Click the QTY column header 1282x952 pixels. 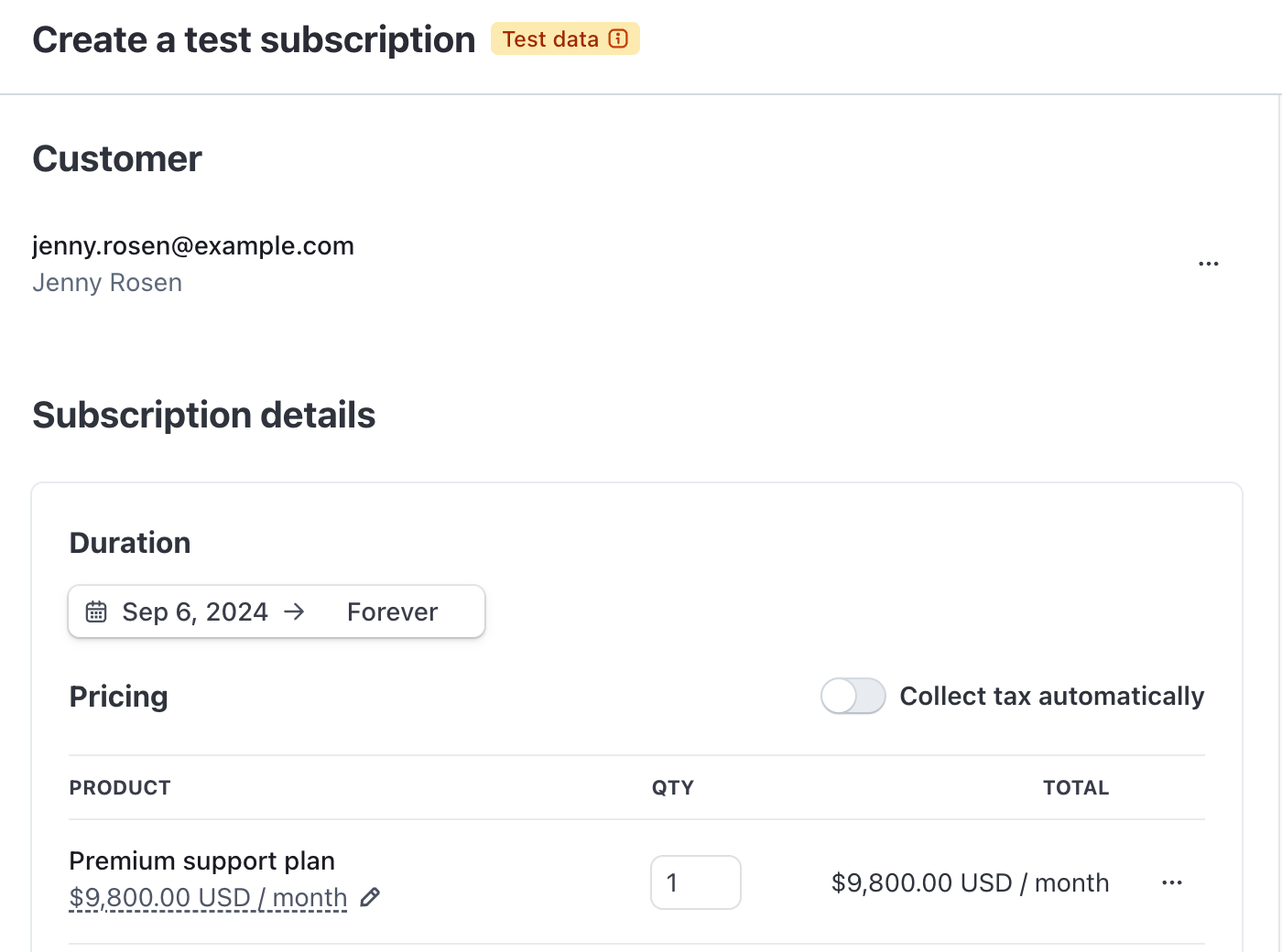(x=672, y=787)
